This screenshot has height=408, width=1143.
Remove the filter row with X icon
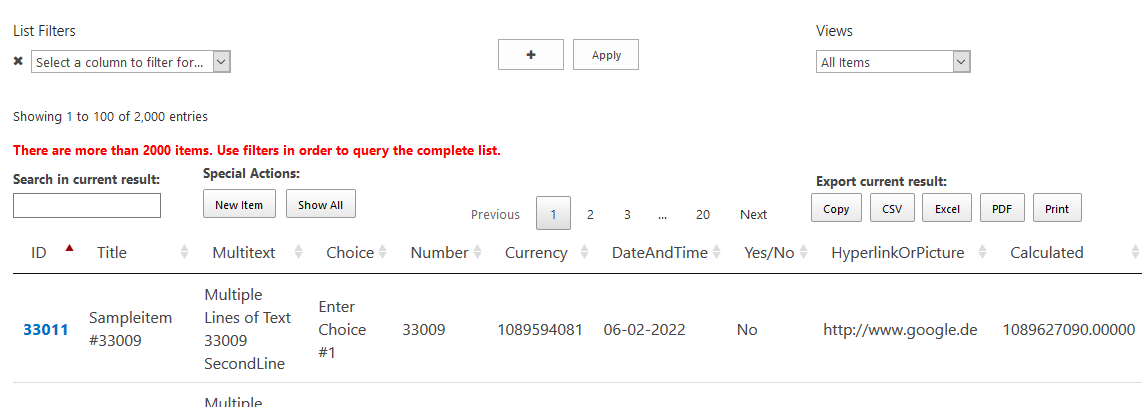[x=18, y=61]
